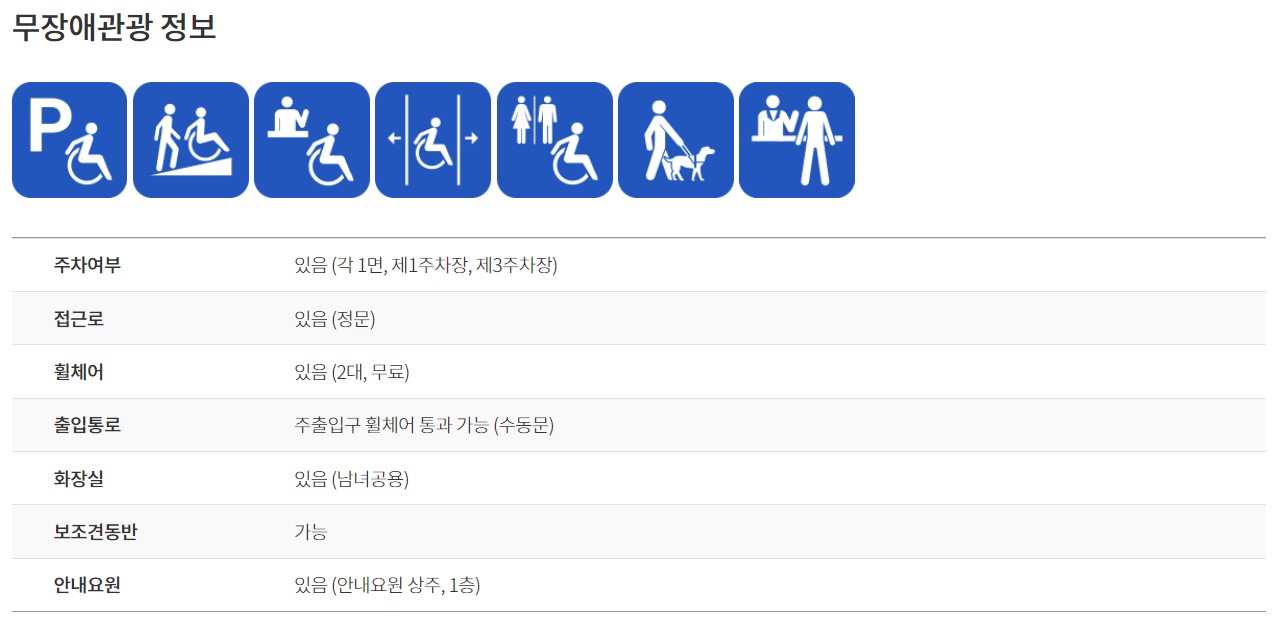Click the 보조견동반 row label
Image resolution: width=1276 pixels, height=621 pixels.
click(96, 532)
